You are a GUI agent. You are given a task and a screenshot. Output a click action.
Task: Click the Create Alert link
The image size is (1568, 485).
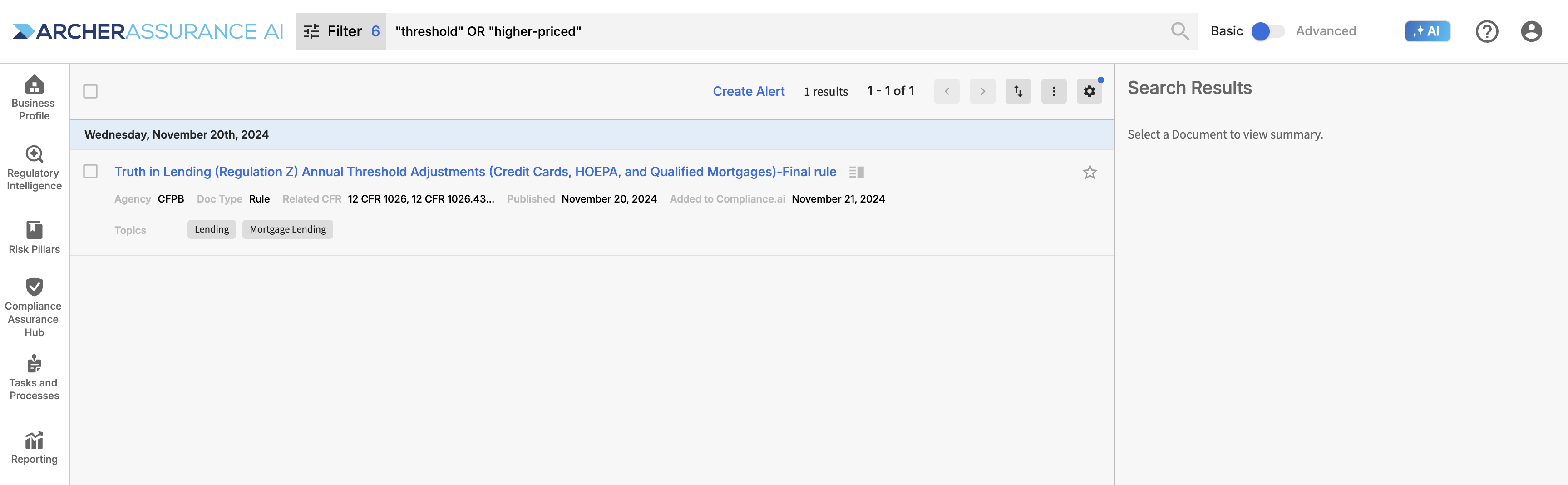748,91
